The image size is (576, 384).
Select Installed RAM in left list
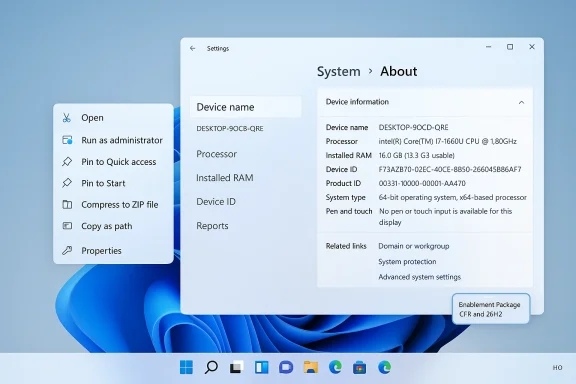click(x=224, y=178)
